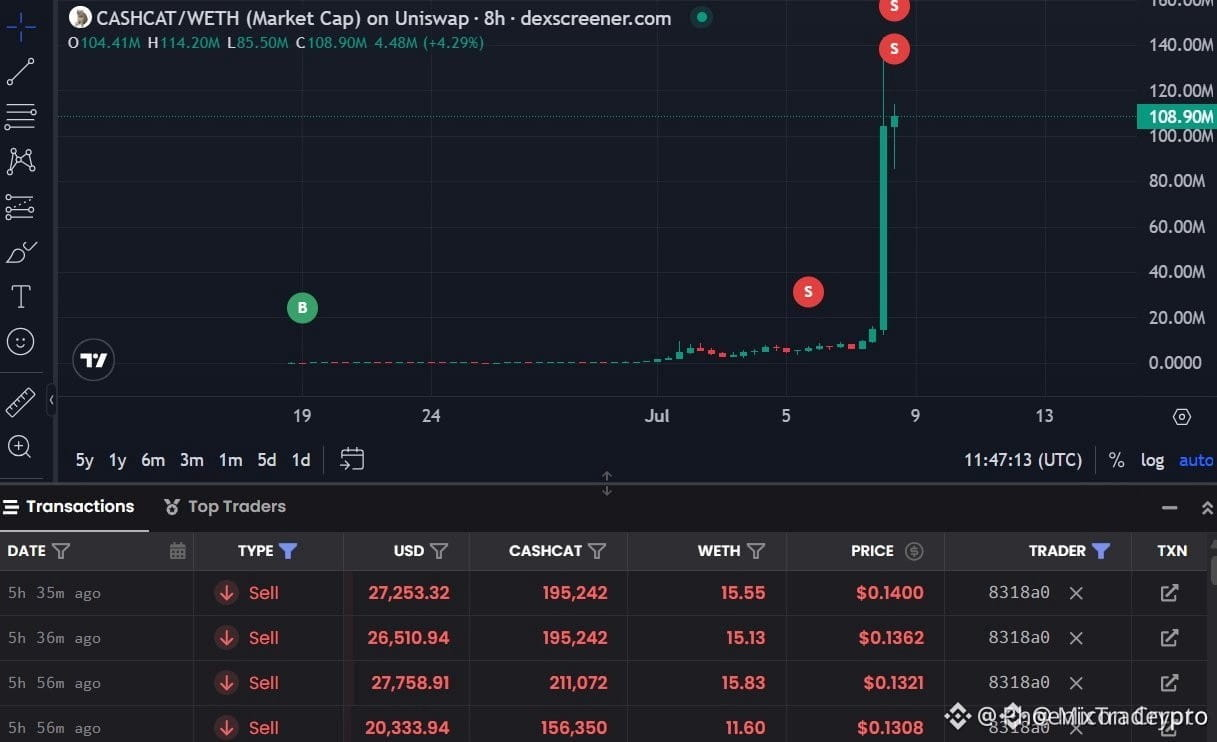Select the brush drawing tool
Screen dimensions: 1217x742
coord(20,252)
